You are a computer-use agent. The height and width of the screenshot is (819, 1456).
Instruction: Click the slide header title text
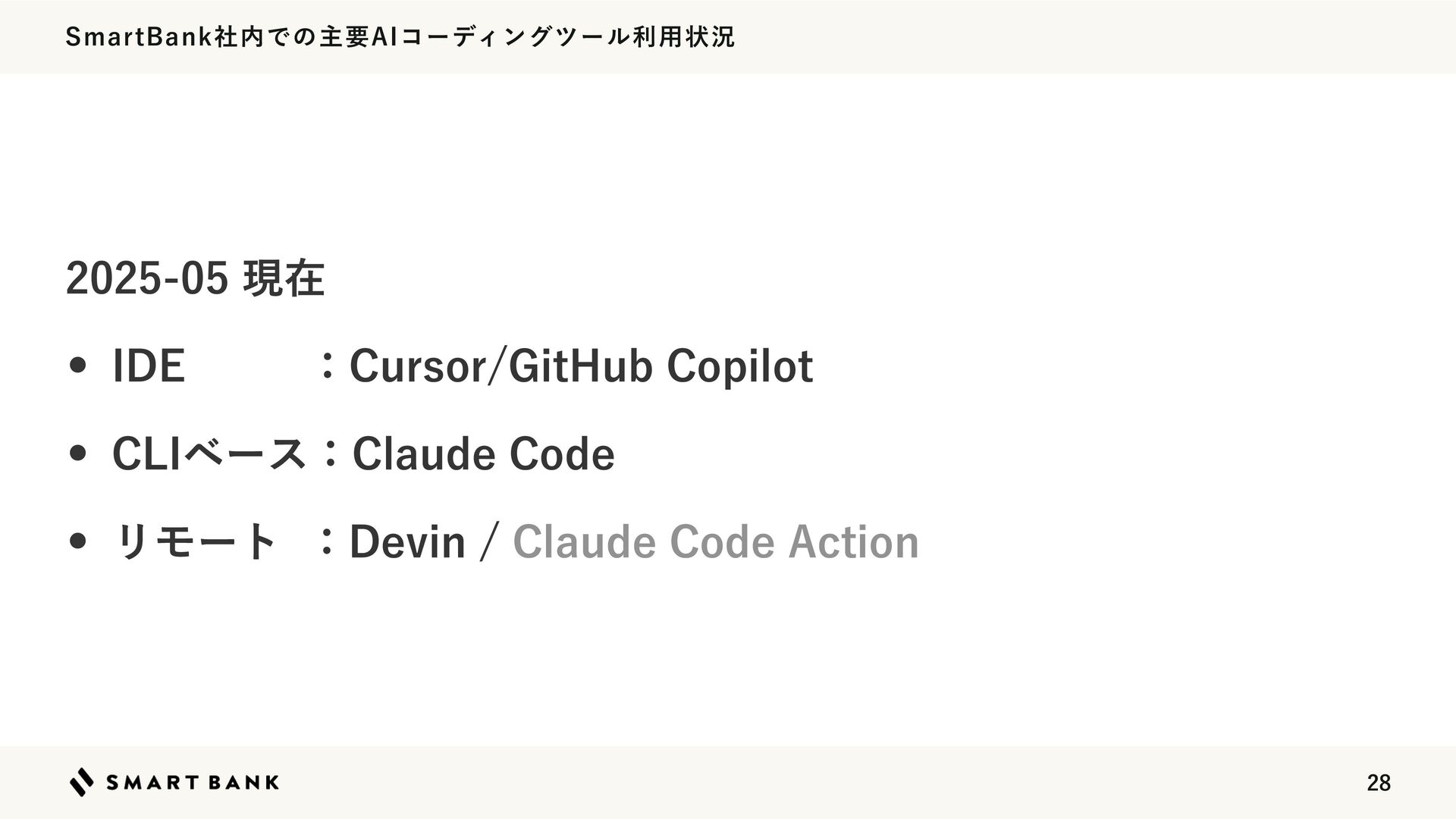coord(400,36)
